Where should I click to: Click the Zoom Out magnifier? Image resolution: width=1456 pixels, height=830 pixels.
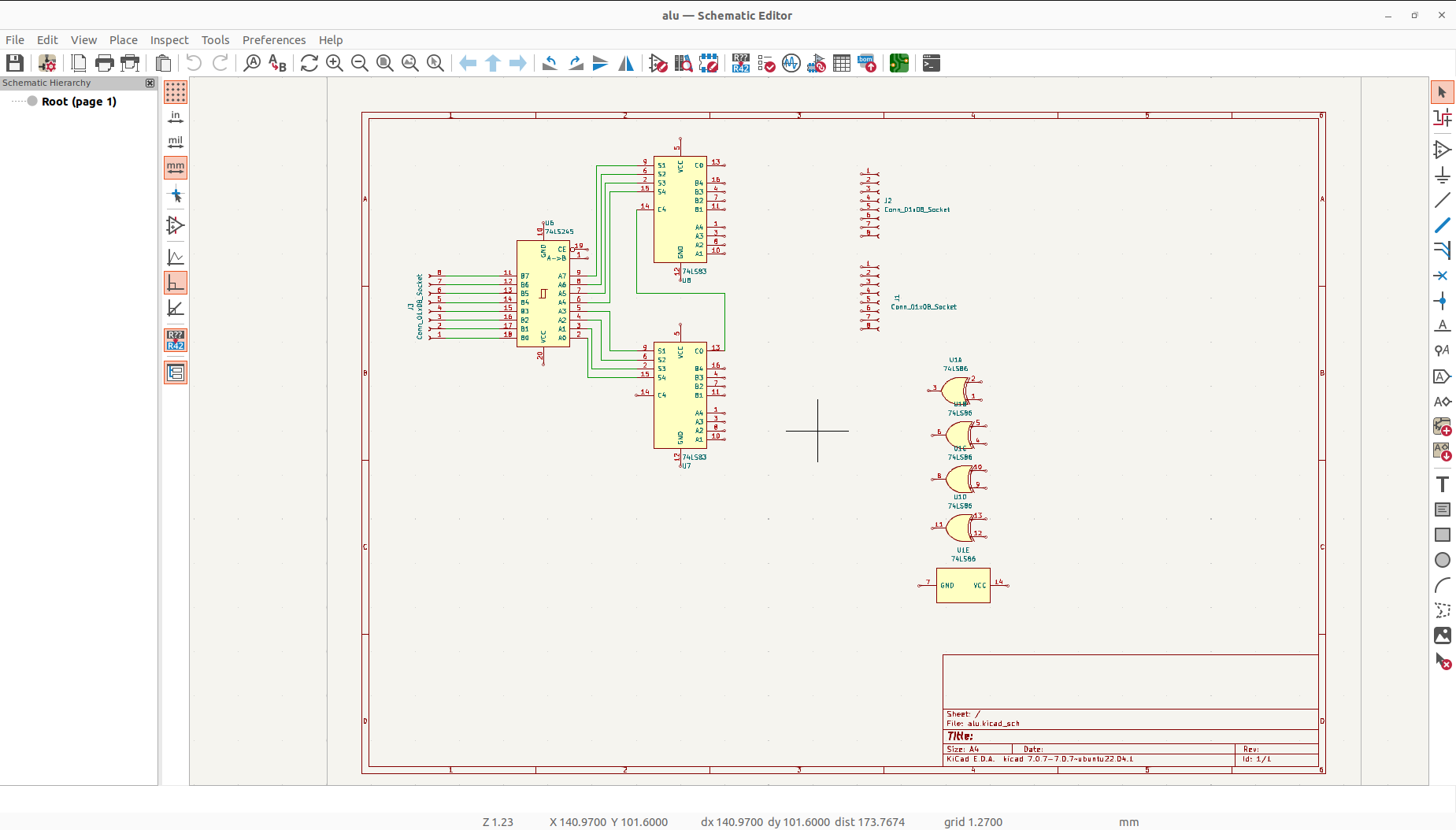[x=360, y=63]
